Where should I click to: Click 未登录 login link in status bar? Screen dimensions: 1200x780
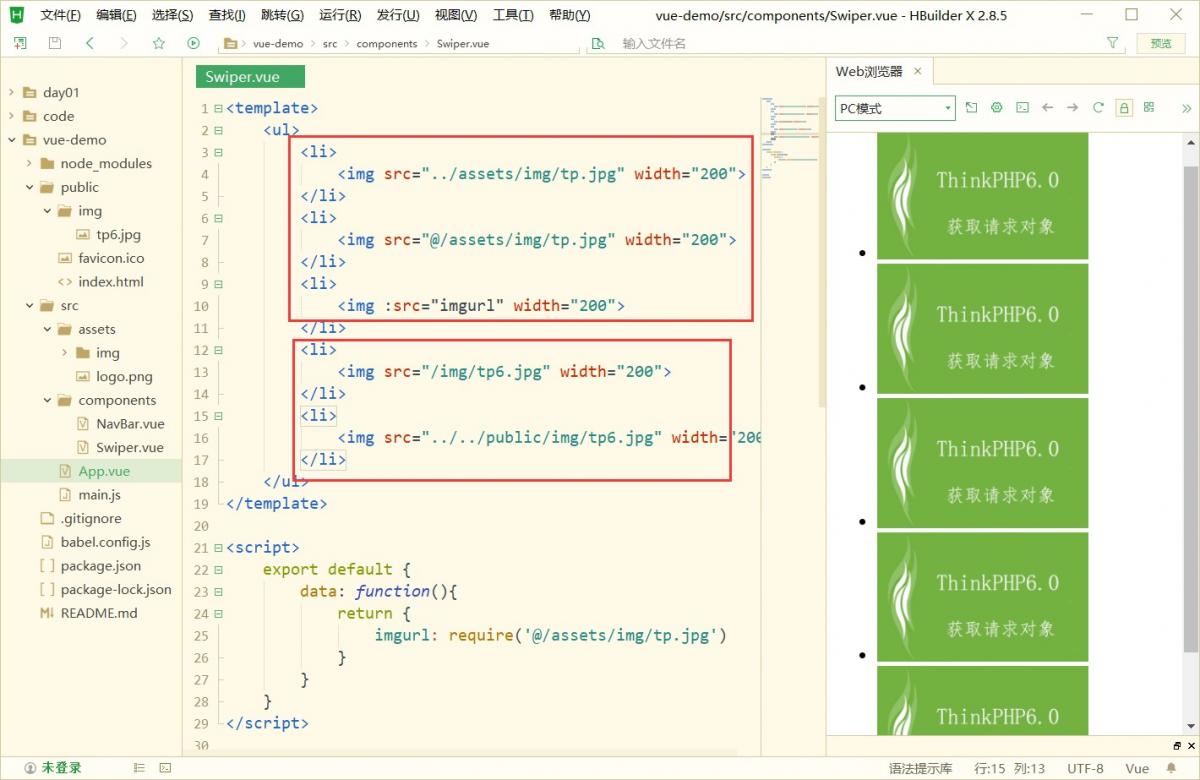tap(61, 768)
